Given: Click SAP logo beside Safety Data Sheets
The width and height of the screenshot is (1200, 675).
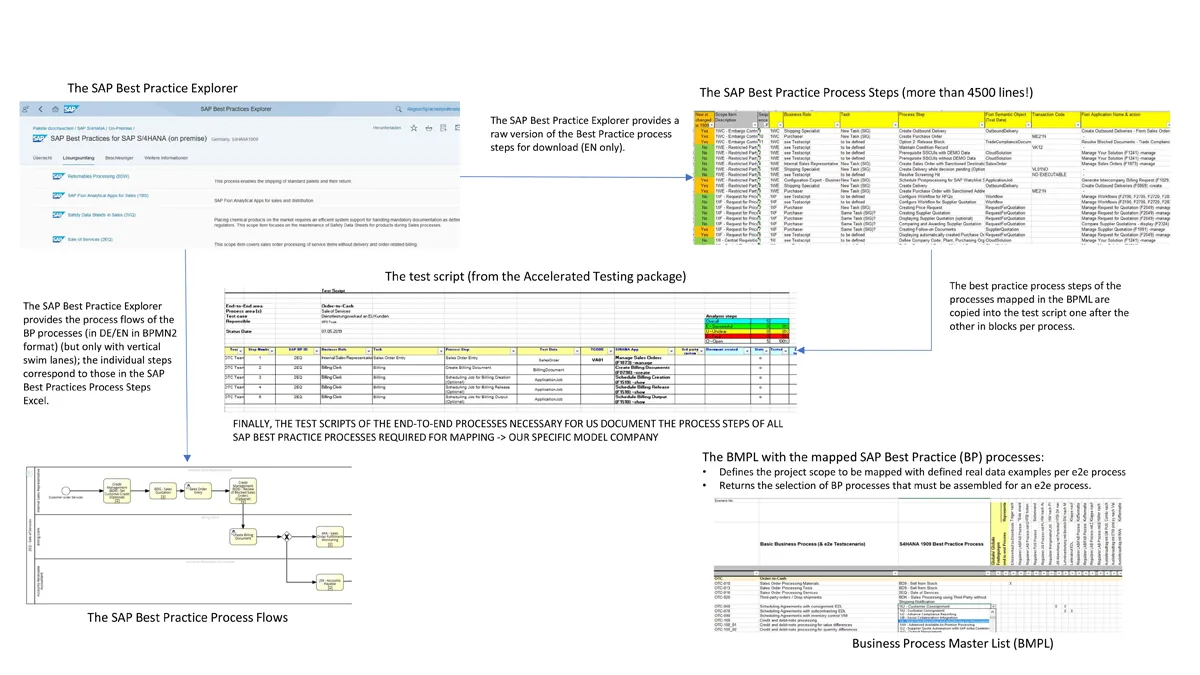Looking at the screenshot, I should tap(58, 215).
